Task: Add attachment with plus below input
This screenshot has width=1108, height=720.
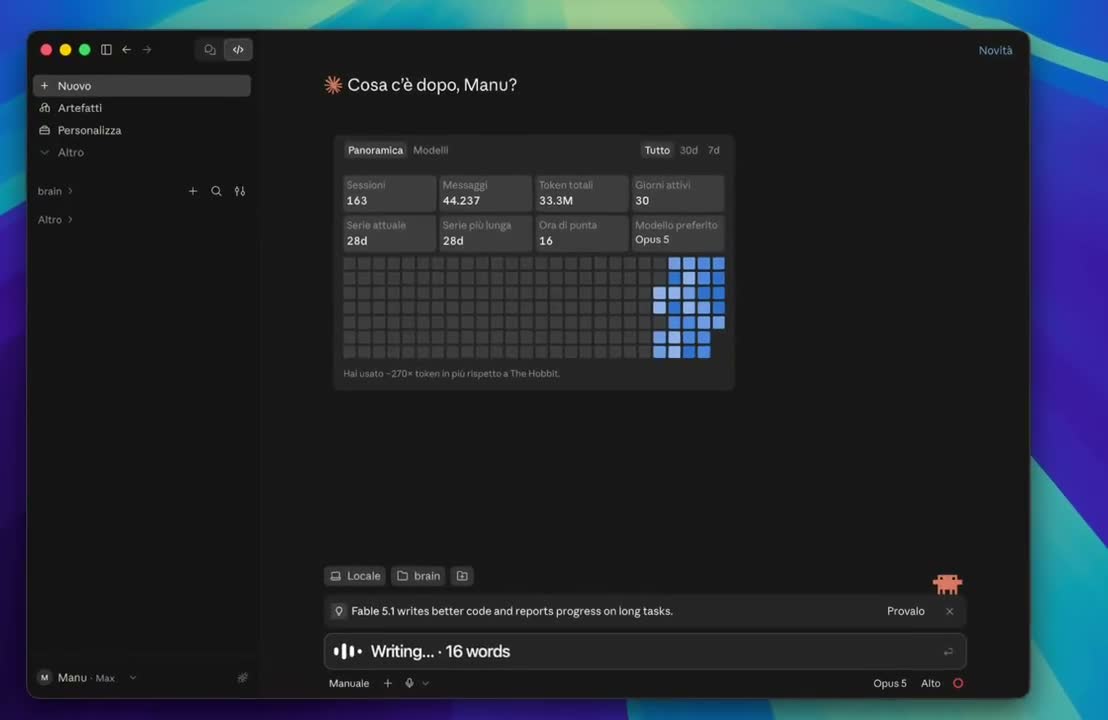Action: pyautogui.click(x=387, y=683)
